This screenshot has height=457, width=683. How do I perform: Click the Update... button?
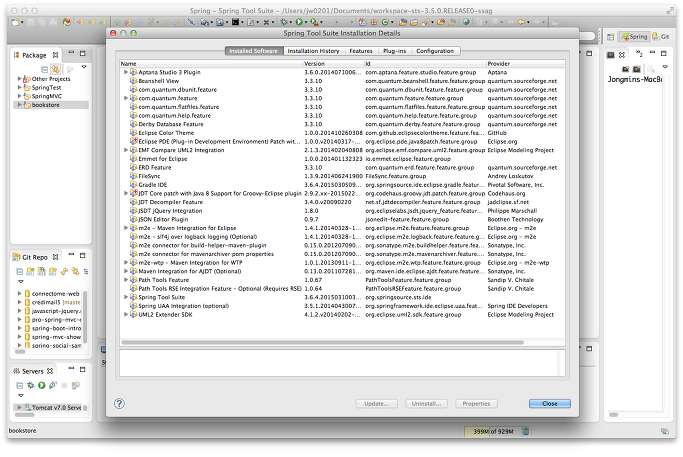tap(376, 404)
